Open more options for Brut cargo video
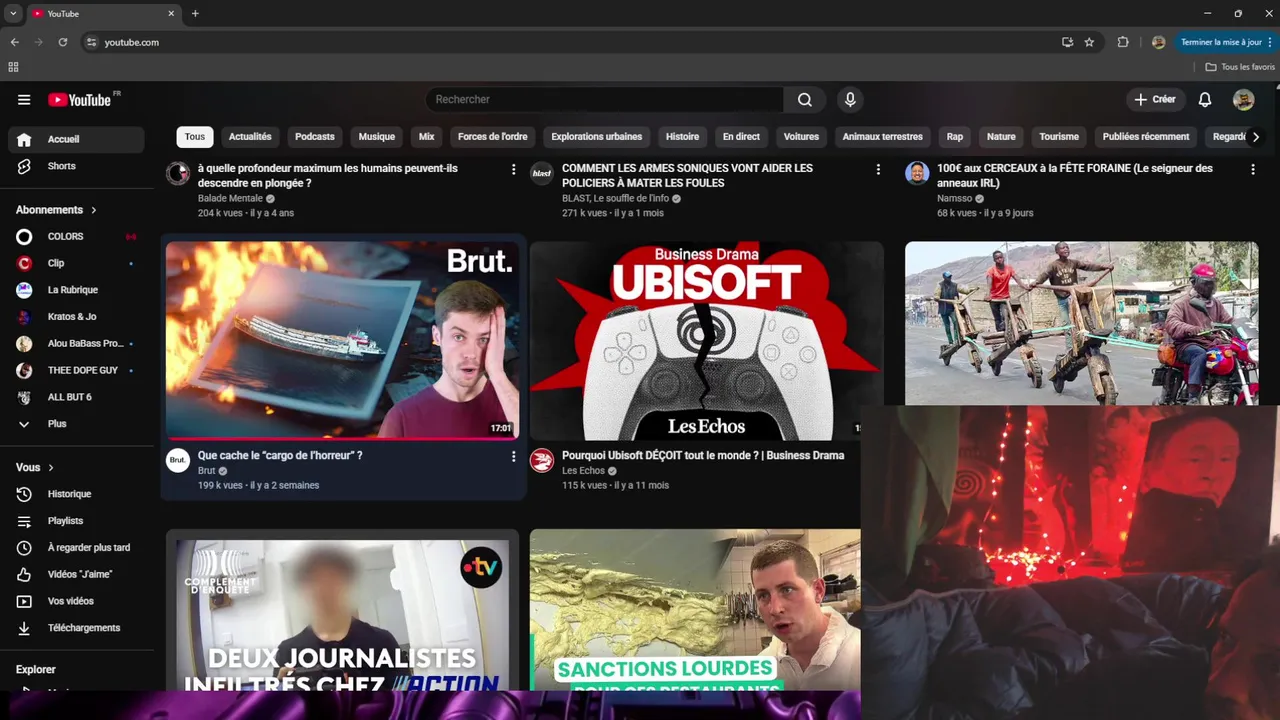 [x=514, y=456]
